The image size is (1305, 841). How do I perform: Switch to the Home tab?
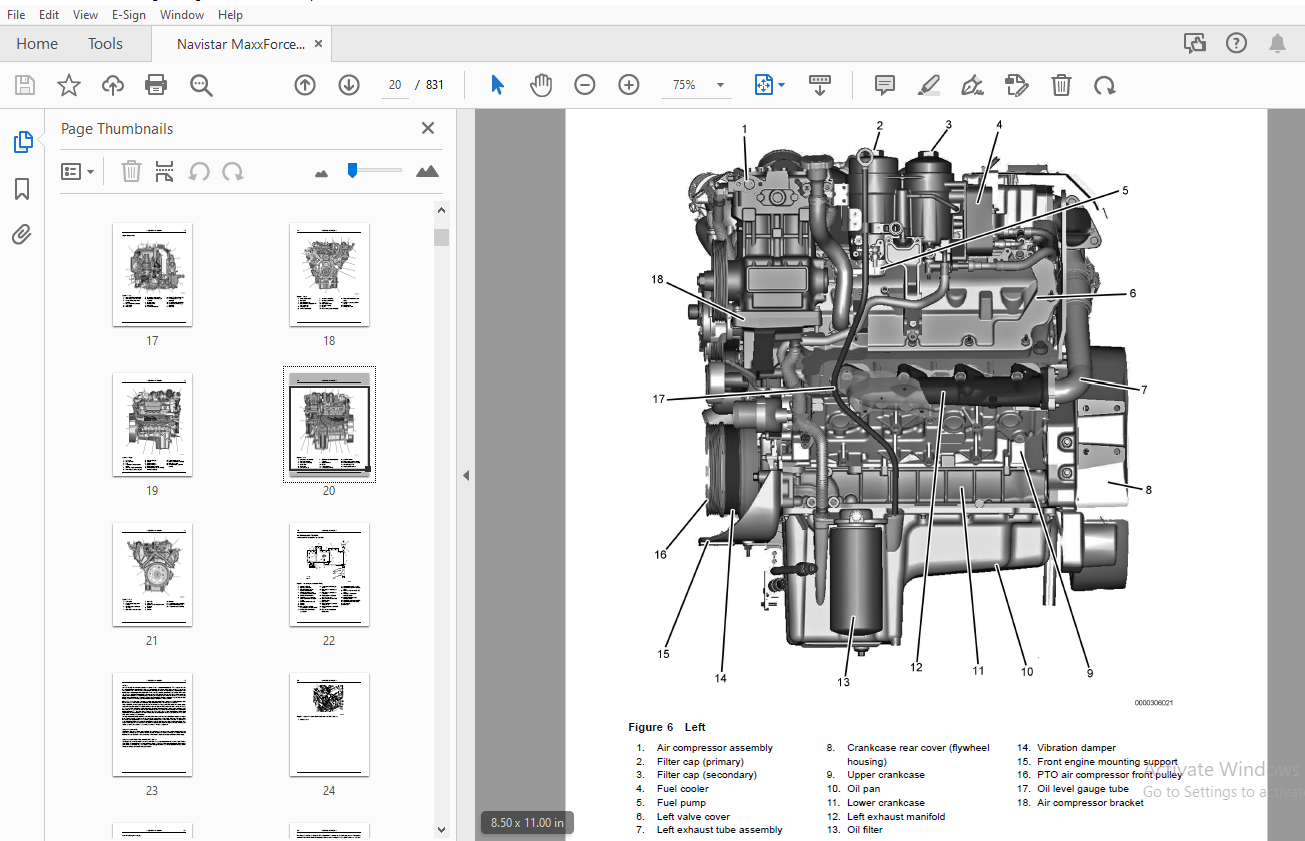click(x=37, y=44)
